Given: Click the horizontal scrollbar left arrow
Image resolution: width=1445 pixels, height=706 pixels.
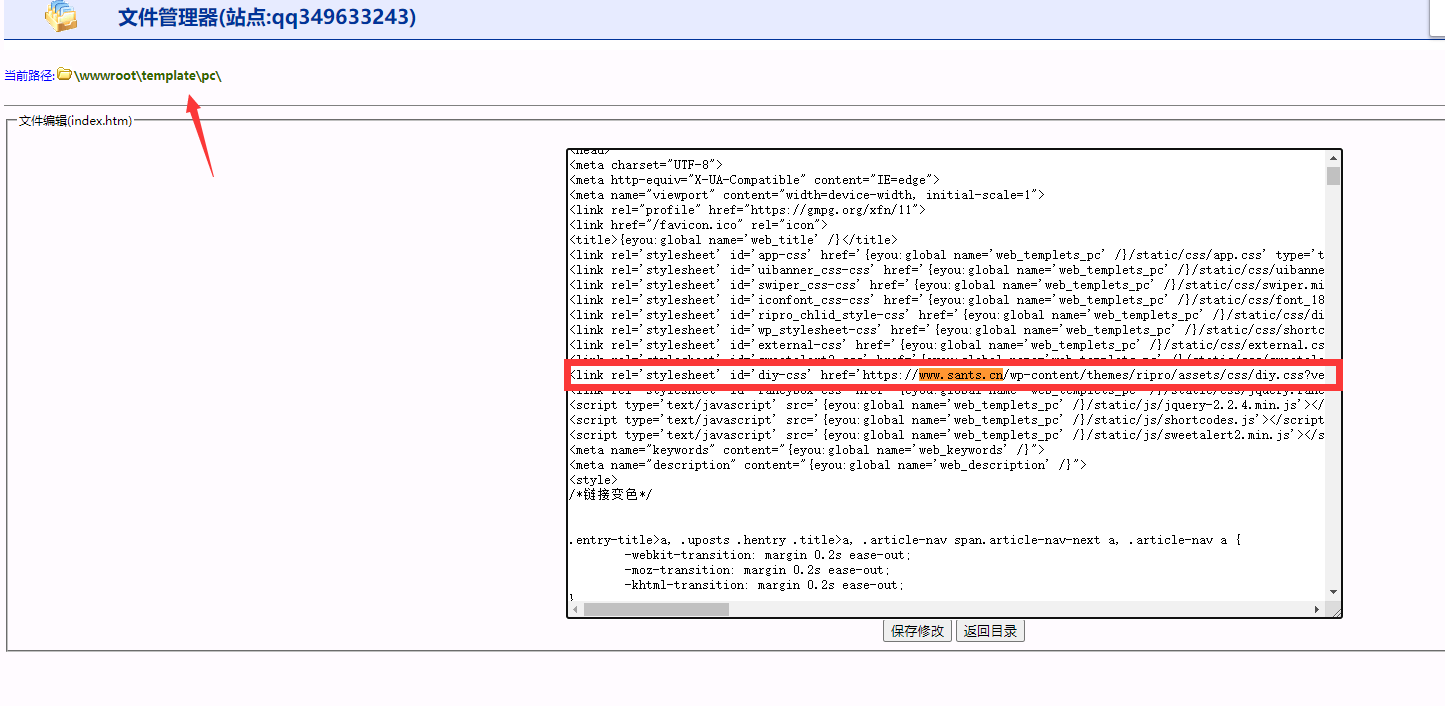Looking at the screenshot, I should (575, 609).
